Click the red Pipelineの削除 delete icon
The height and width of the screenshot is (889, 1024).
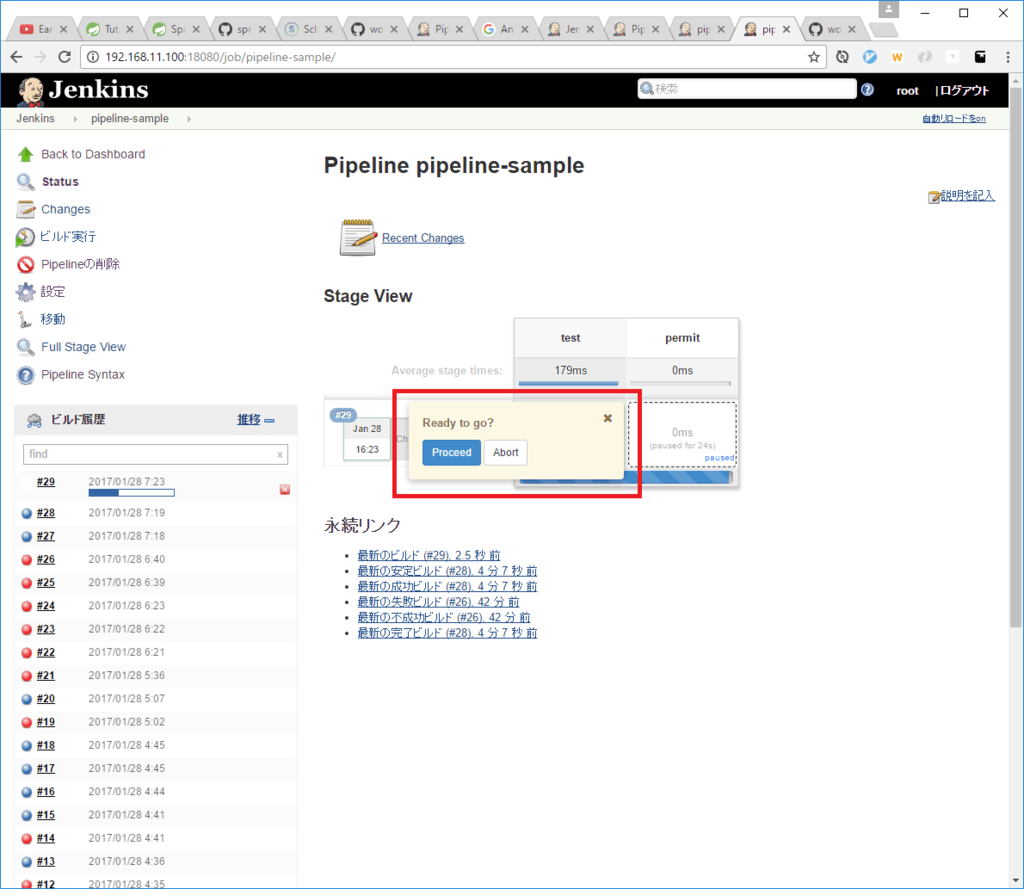[x=25, y=265]
